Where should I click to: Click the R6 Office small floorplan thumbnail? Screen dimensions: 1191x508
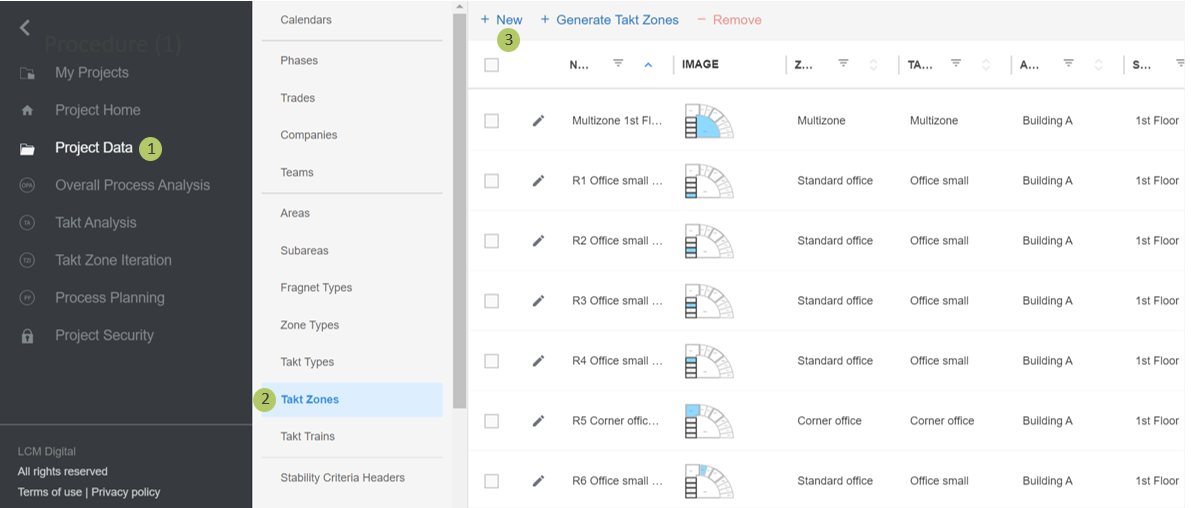click(x=709, y=481)
